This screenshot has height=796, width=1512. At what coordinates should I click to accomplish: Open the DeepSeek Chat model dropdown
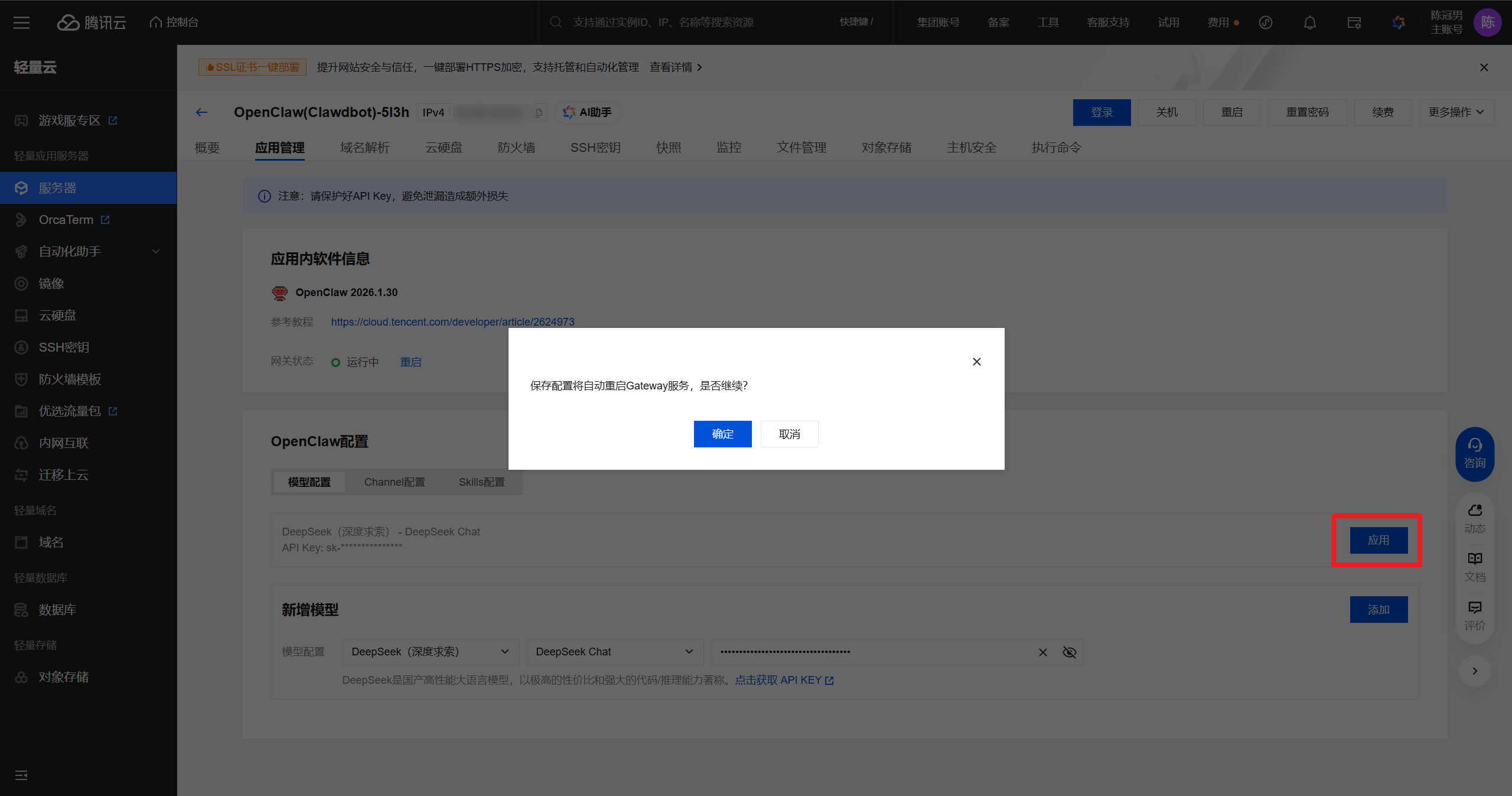614,651
